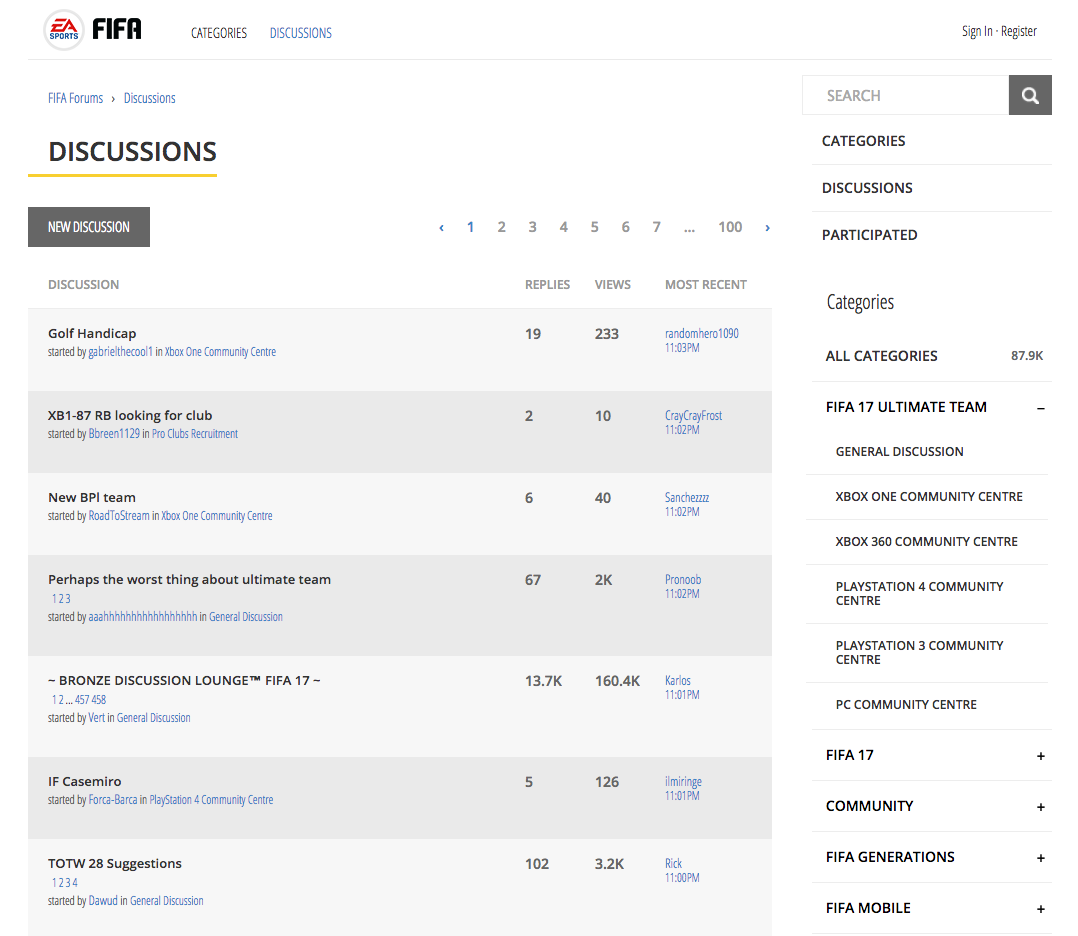Go to page 4 of discussions

point(564,227)
